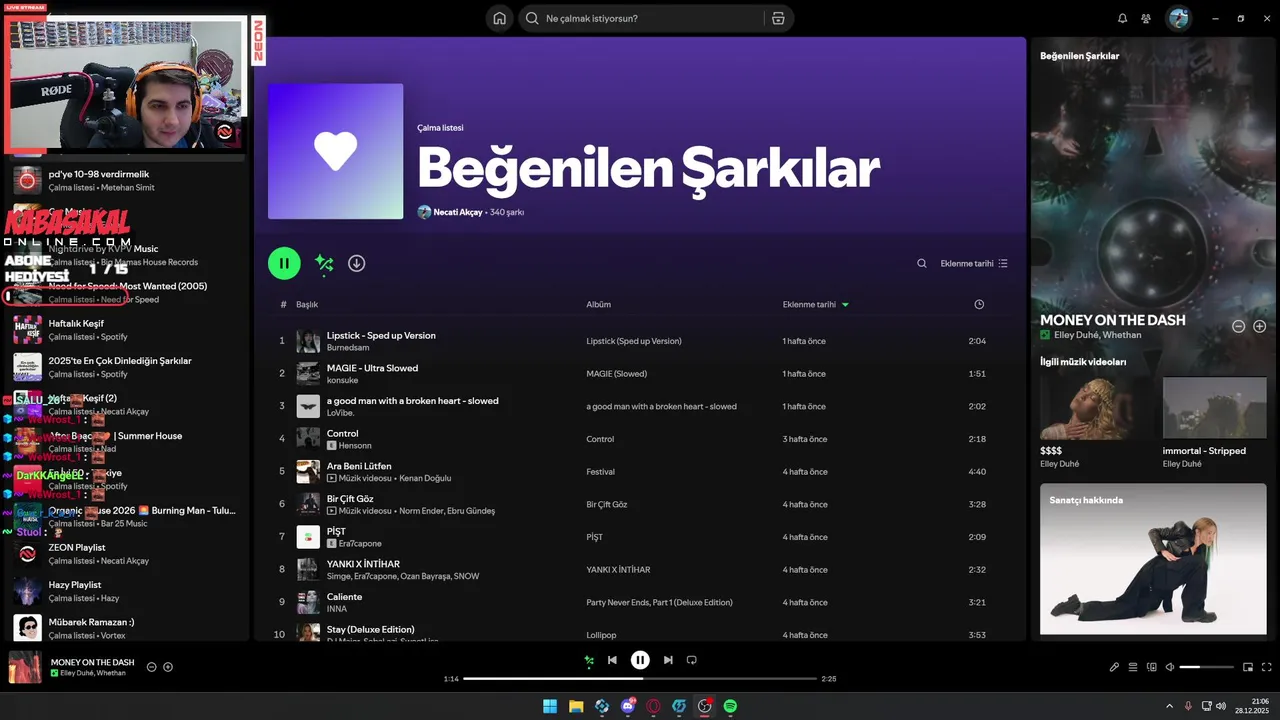Viewport: 1280px width, 720px height.
Task: Pause playback in the bottom player bar
Action: click(640, 660)
